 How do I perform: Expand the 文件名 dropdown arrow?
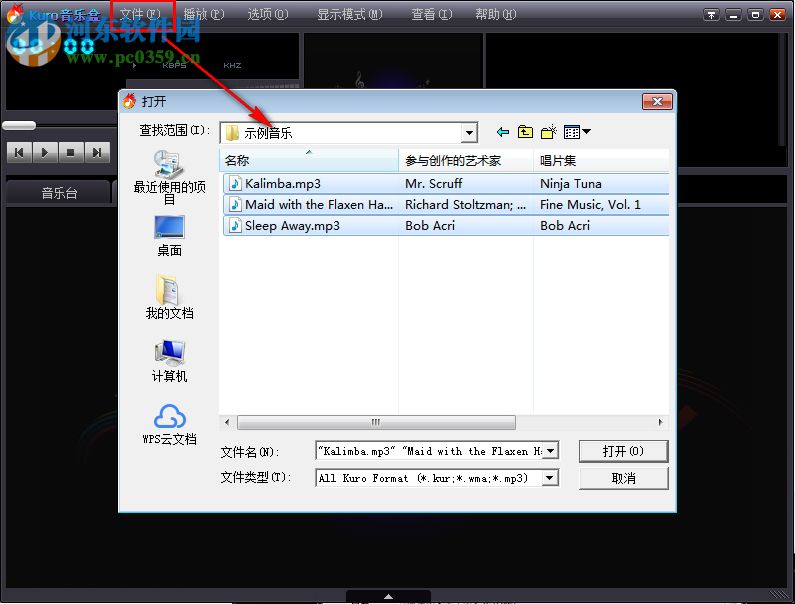click(551, 451)
